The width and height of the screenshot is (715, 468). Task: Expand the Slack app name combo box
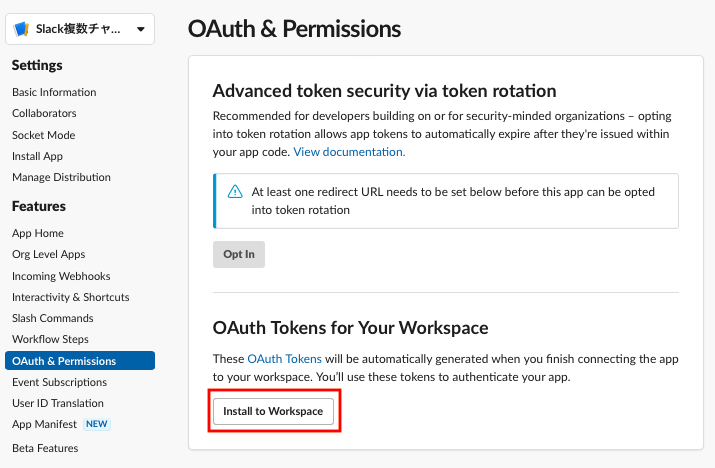click(80, 29)
